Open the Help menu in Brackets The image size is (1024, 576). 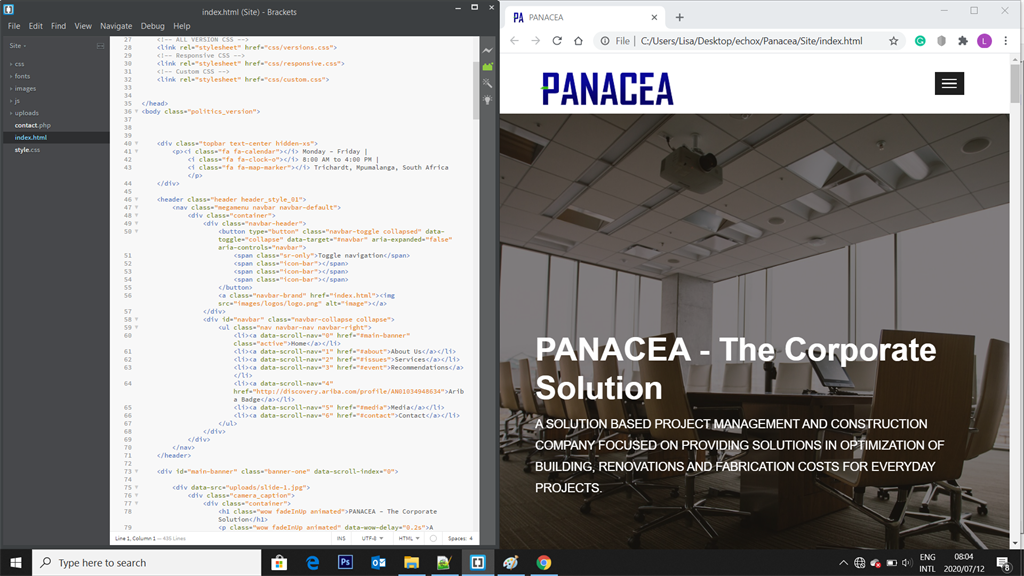tap(182, 26)
